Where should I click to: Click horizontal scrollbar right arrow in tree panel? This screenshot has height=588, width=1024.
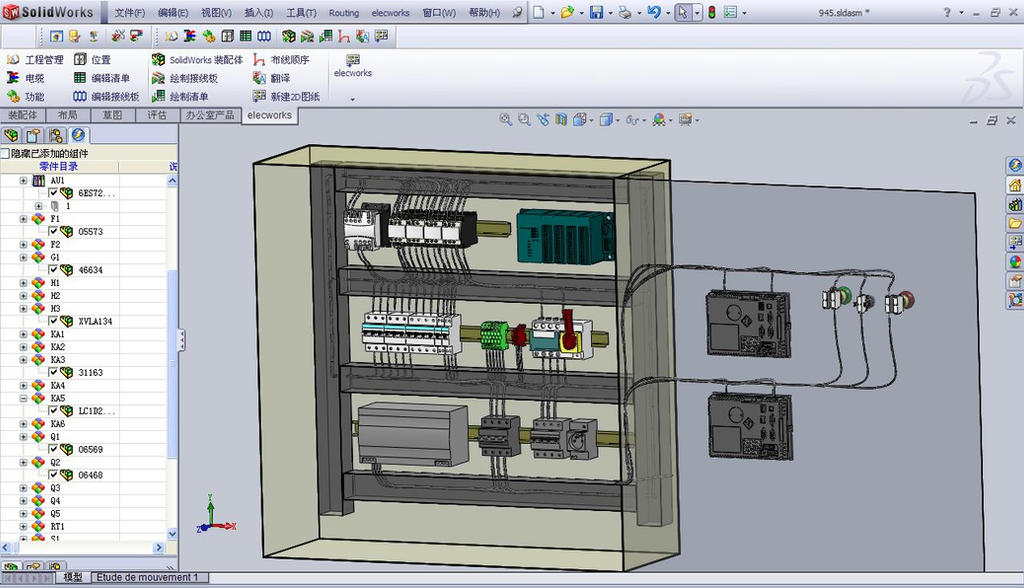coord(159,547)
